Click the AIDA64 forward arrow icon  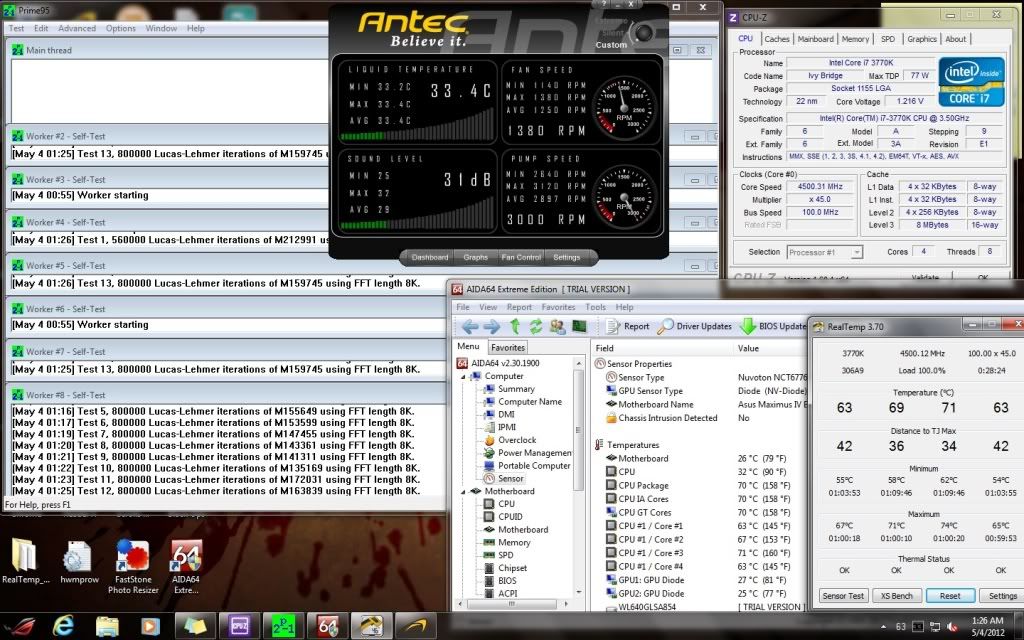[x=492, y=327]
